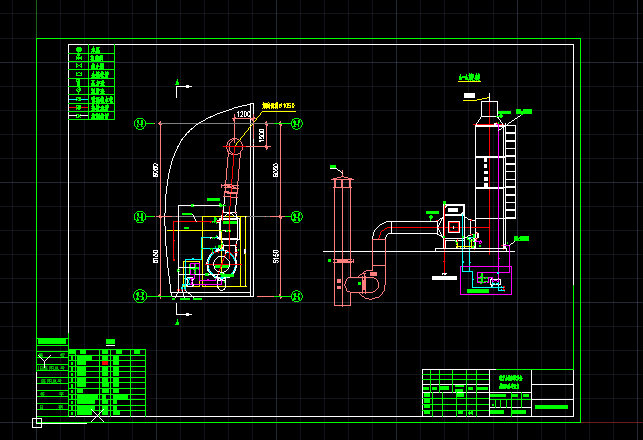Click the green label inside magenta pit

pyautogui.click(x=478, y=291)
